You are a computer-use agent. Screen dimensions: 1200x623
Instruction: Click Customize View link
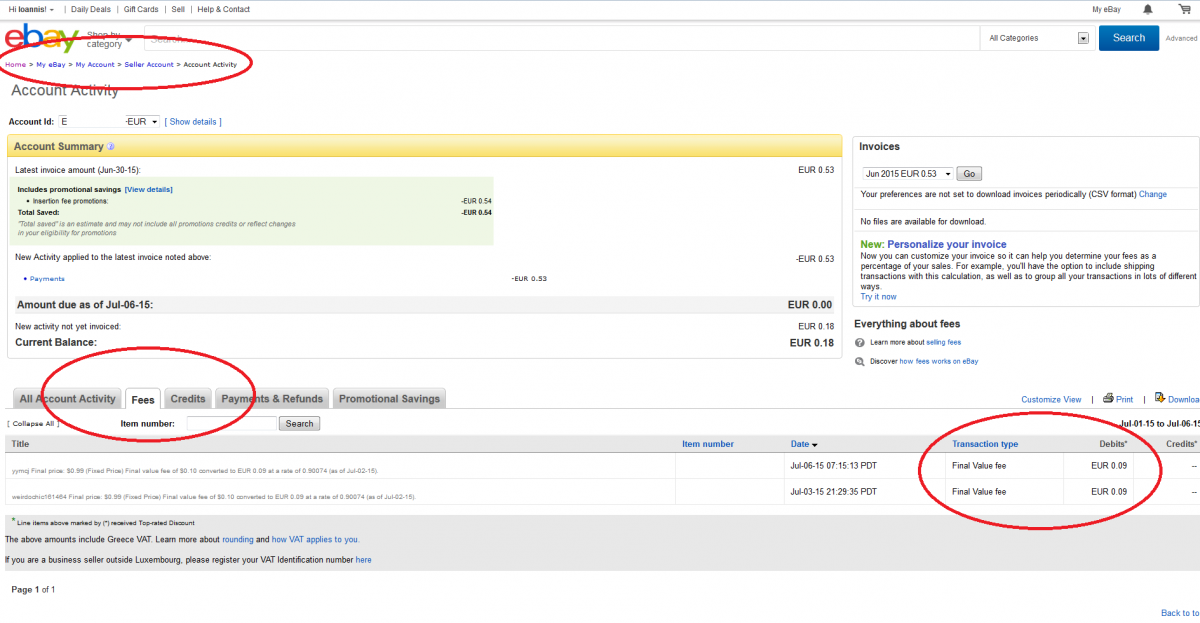coord(1051,399)
